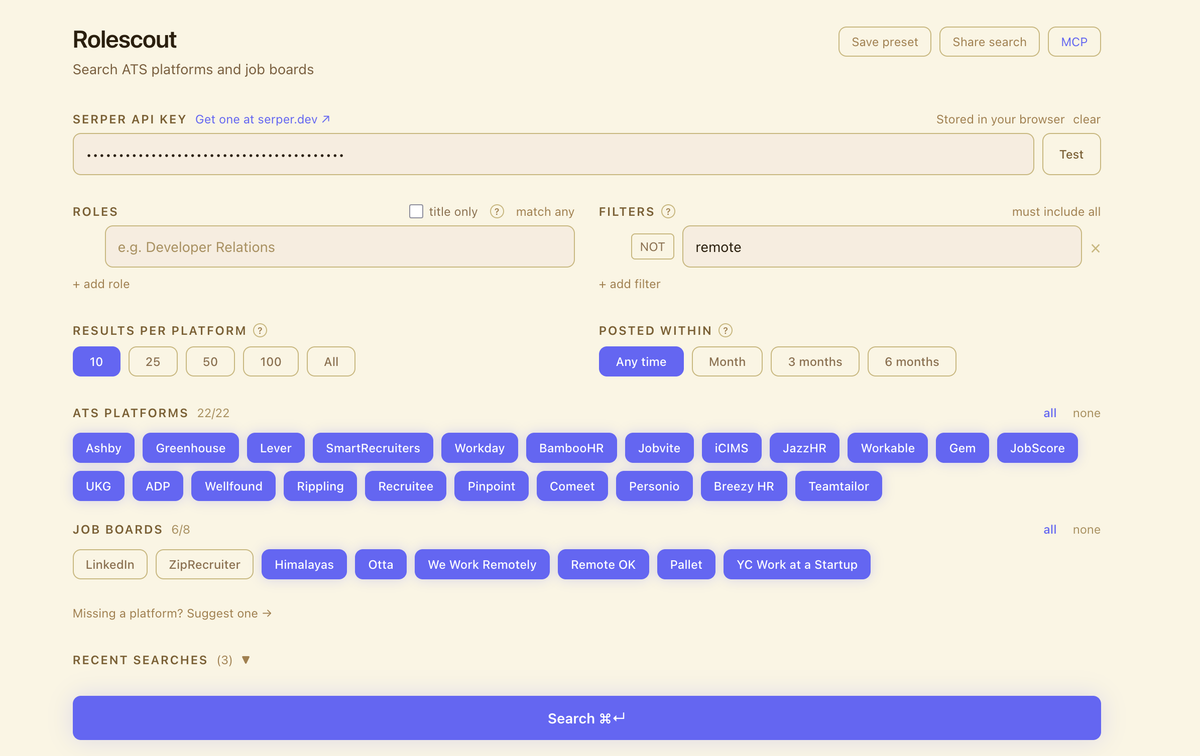The image size is (1200, 756).
Task: Set posted within to 3 months
Action: [815, 362]
